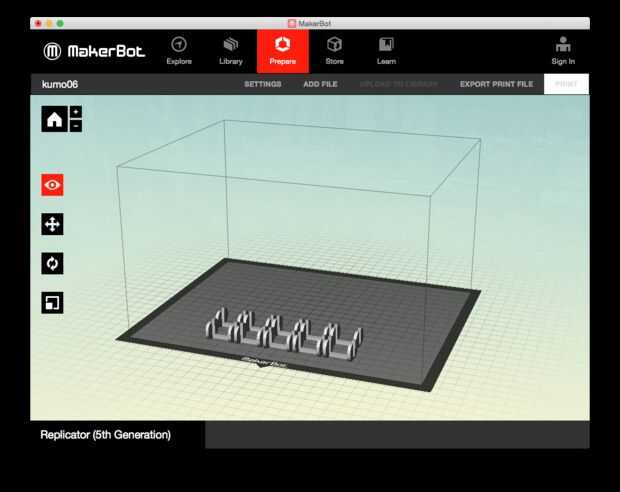Activate the eye Look view tool
Image resolution: width=620 pixels, height=492 pixels.
pos(52,185)
